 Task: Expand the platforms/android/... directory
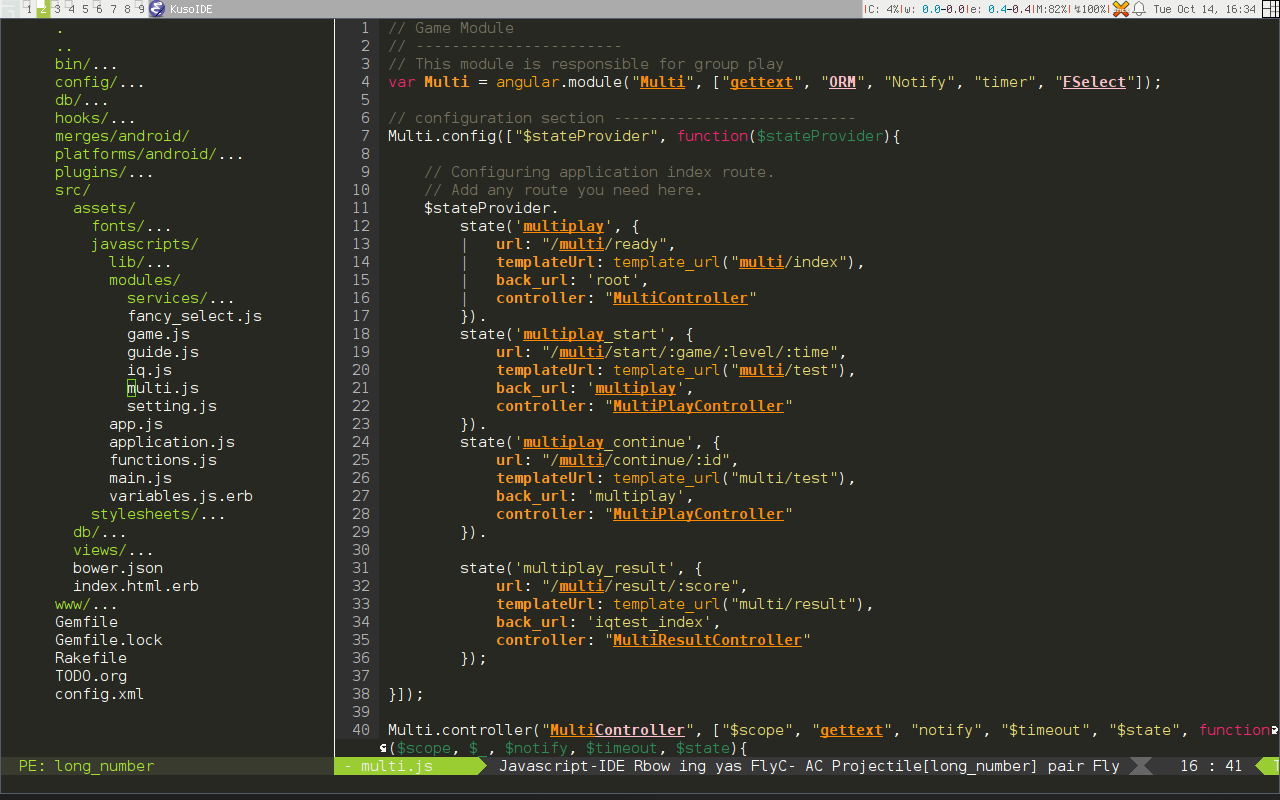pos(149,154)
